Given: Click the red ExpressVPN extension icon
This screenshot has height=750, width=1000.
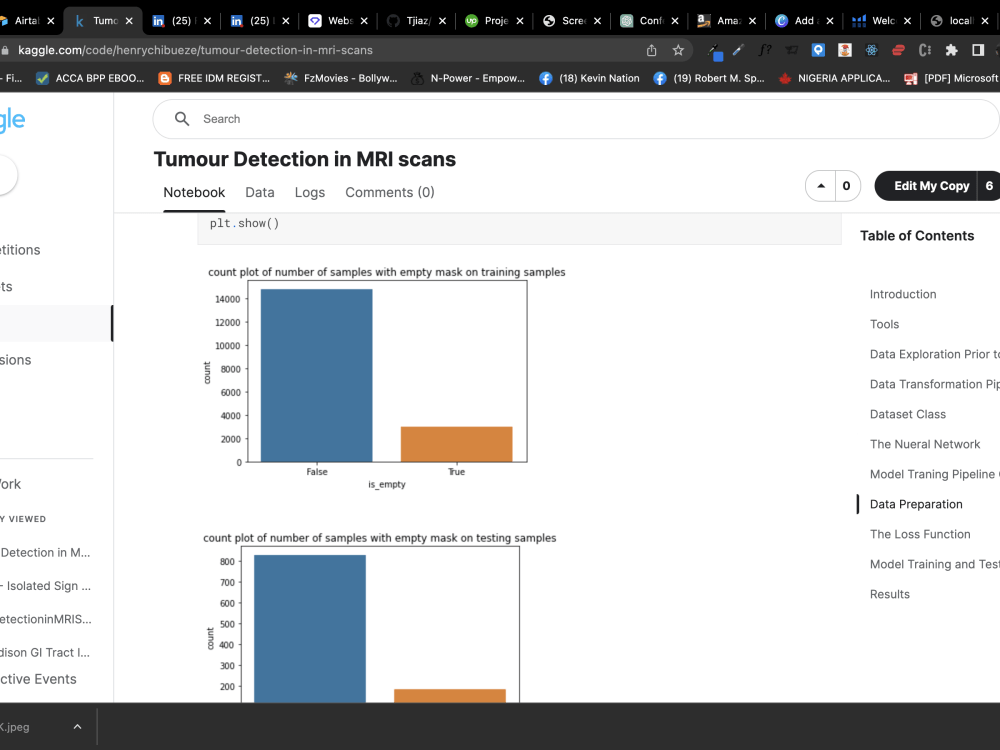Looking at the screenshot, I should point(898,50).
